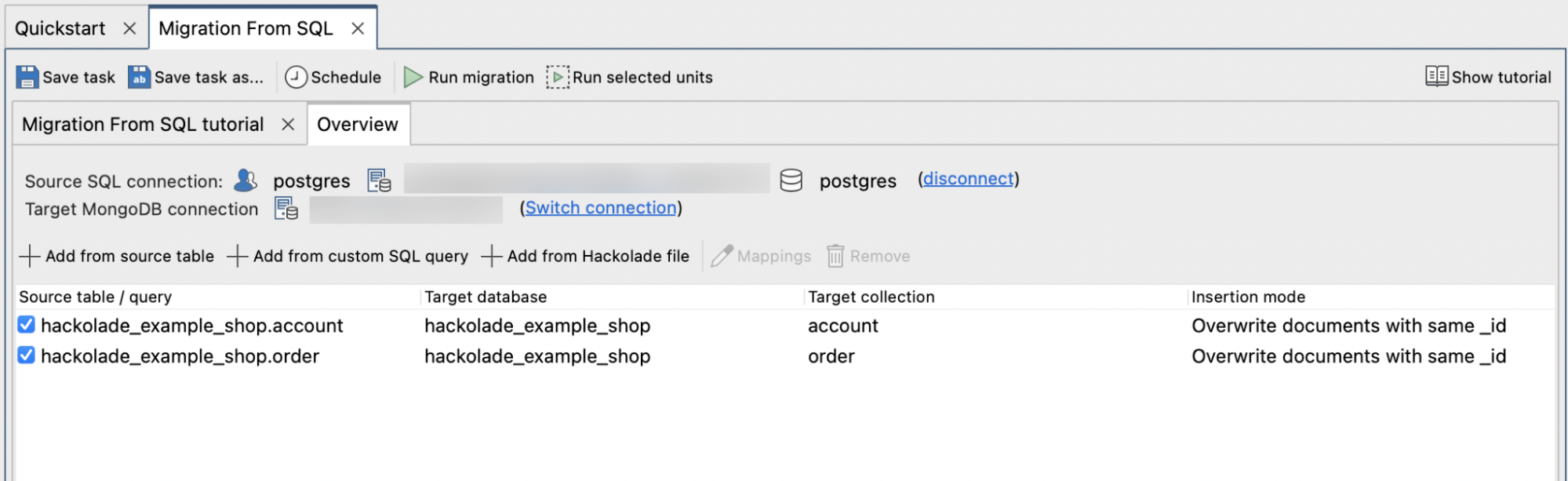This screenshot has height=481, width=1568.
Task: Open Show tutorial via its book icon
Action: [1436, 75]
